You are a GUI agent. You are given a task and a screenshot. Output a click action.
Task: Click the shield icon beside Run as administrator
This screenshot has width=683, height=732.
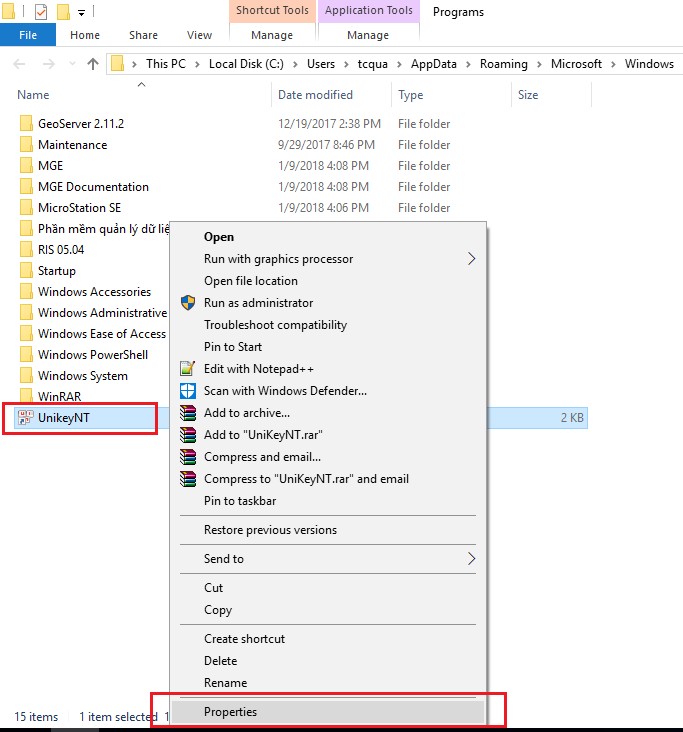tap(188, 303)
